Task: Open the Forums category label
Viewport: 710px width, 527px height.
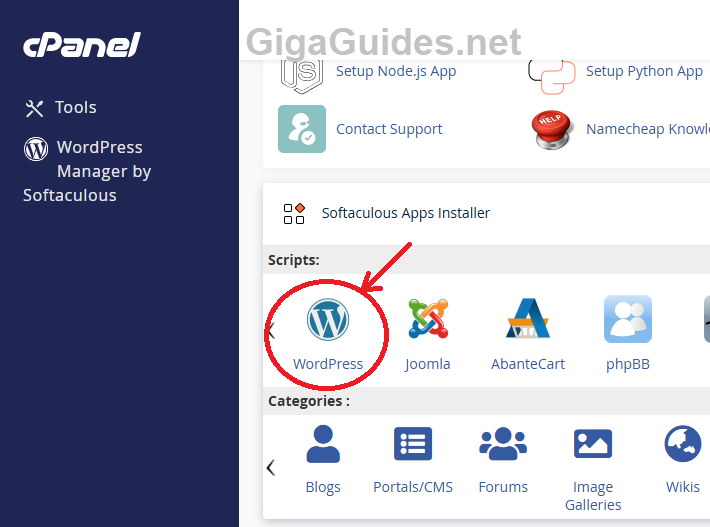Action: coord(503,487)
